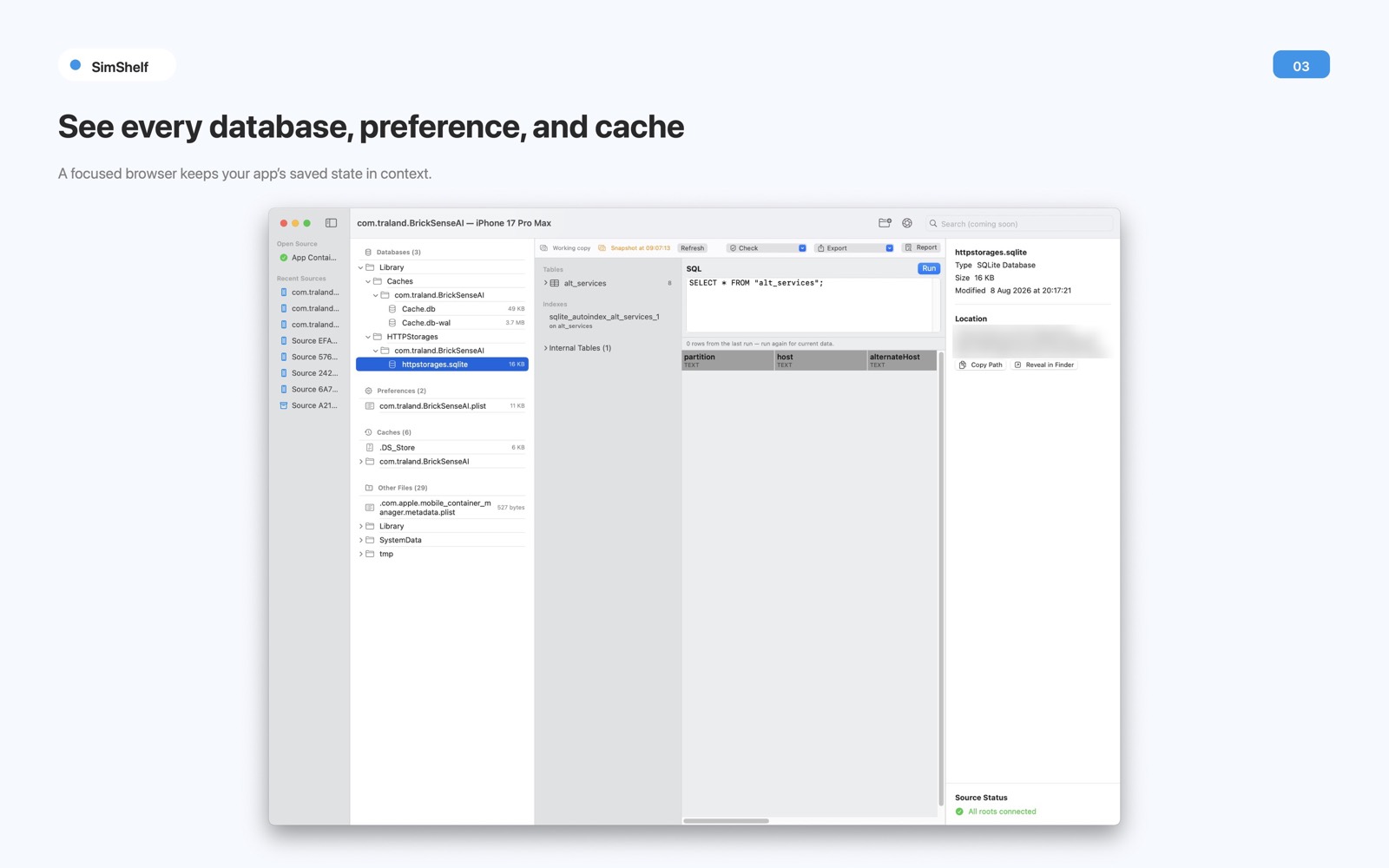Click the lifebuoy help icon in the title bar
Viewport: 1389px width, 868px height.
pos(907,223)
